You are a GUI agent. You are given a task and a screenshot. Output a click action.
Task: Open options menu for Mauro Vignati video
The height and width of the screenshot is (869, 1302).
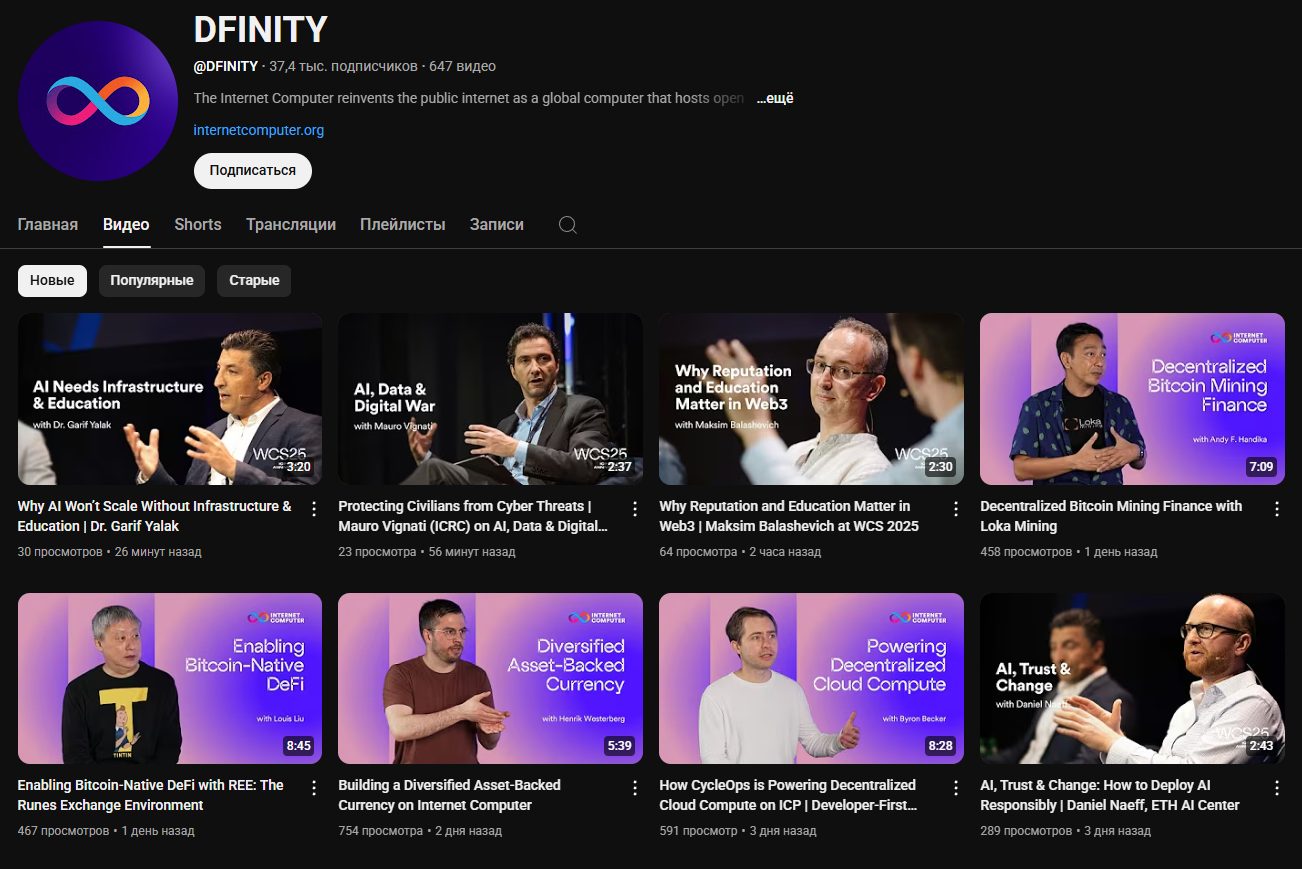click(635, 509)
